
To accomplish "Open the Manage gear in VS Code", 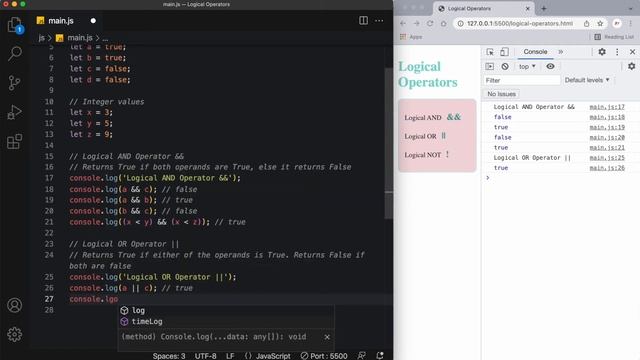I will [x=15, y=334].
